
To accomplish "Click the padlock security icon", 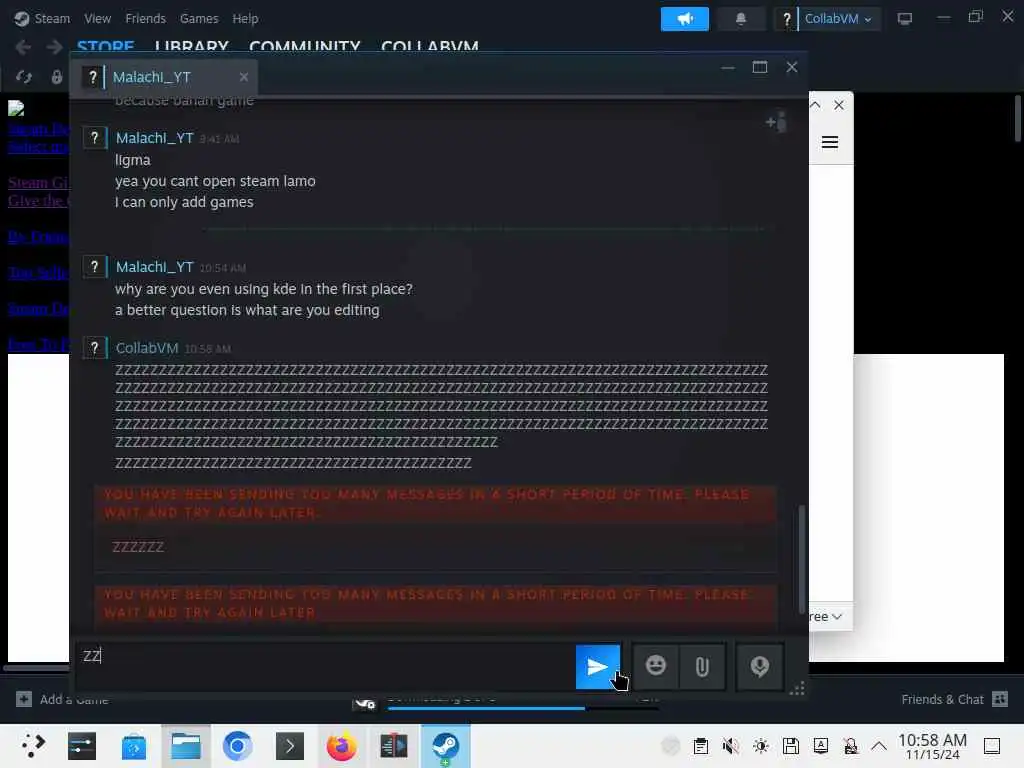I will pyautogui.click(x=57, y=77).
